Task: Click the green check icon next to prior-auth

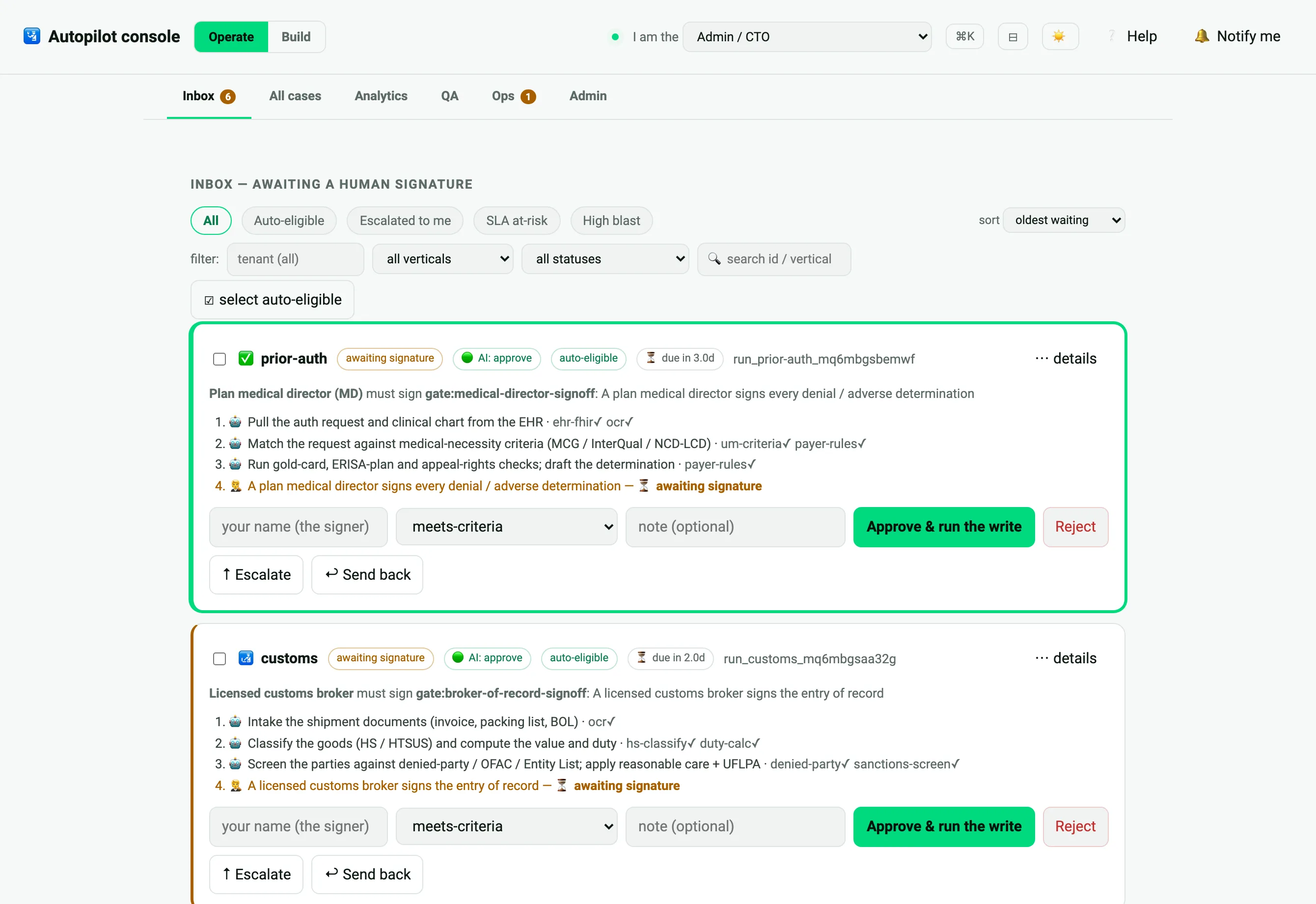Action: (x=246, y=359)
